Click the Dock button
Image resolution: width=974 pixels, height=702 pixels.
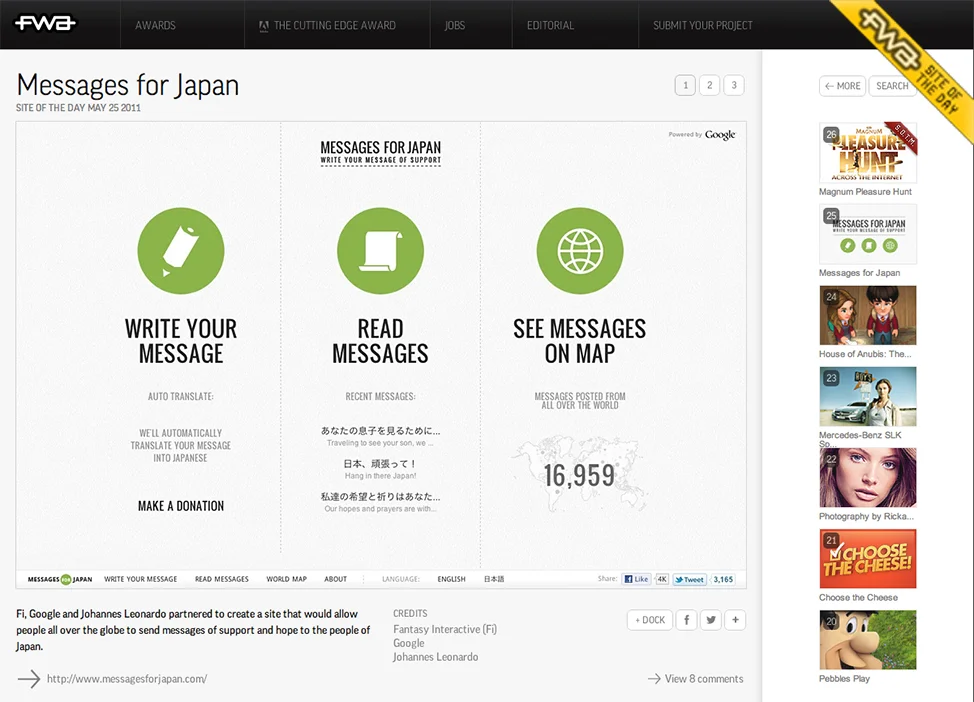[x=650, y=620]
